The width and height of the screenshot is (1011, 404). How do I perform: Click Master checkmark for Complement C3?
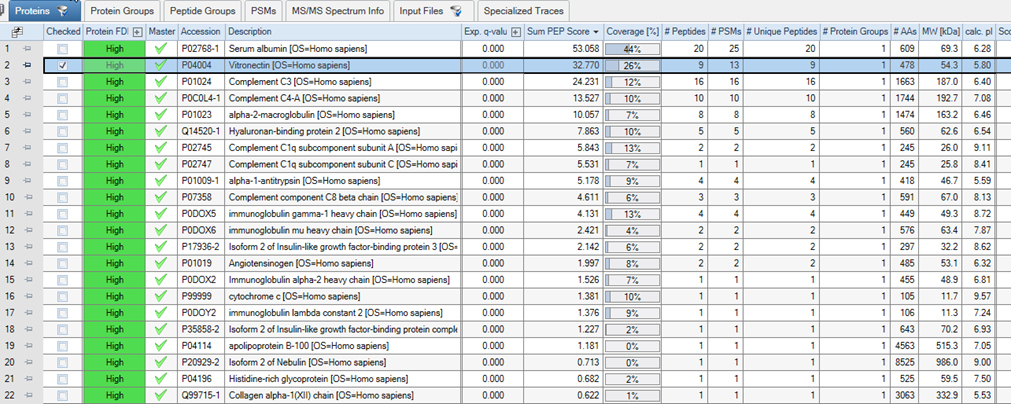161,82
